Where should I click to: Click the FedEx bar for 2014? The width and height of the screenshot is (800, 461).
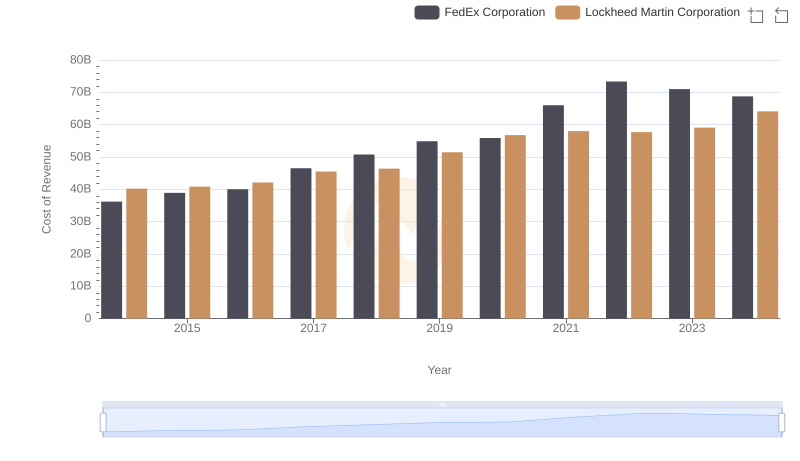tap(112, 260)
